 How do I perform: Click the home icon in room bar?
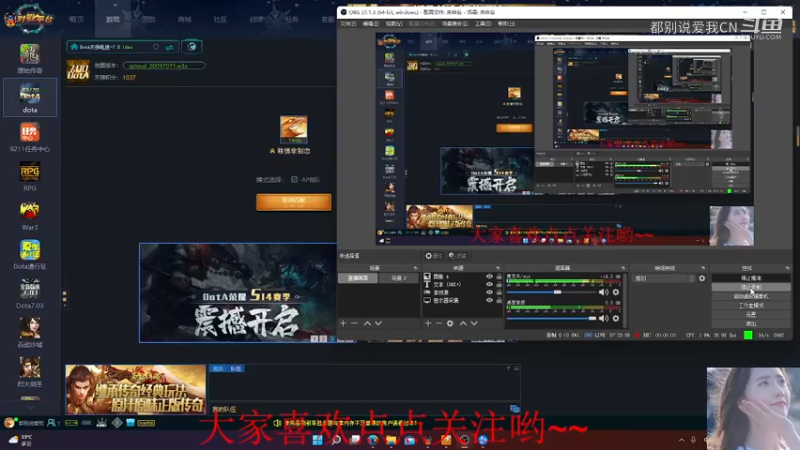tap(74, 47)
